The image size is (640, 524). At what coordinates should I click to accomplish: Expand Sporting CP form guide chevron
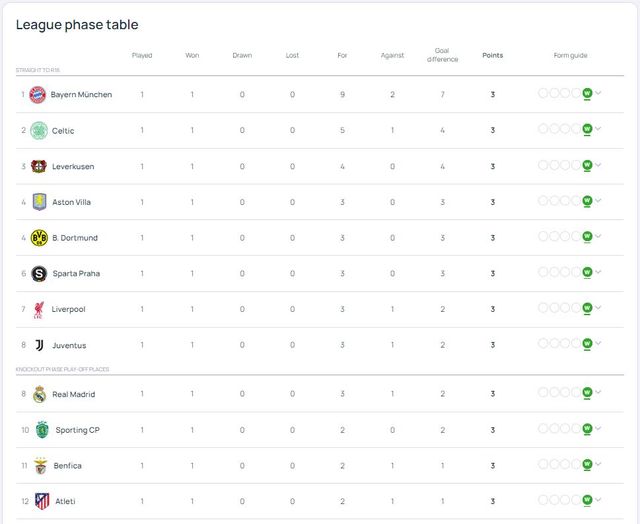(599, 430)
